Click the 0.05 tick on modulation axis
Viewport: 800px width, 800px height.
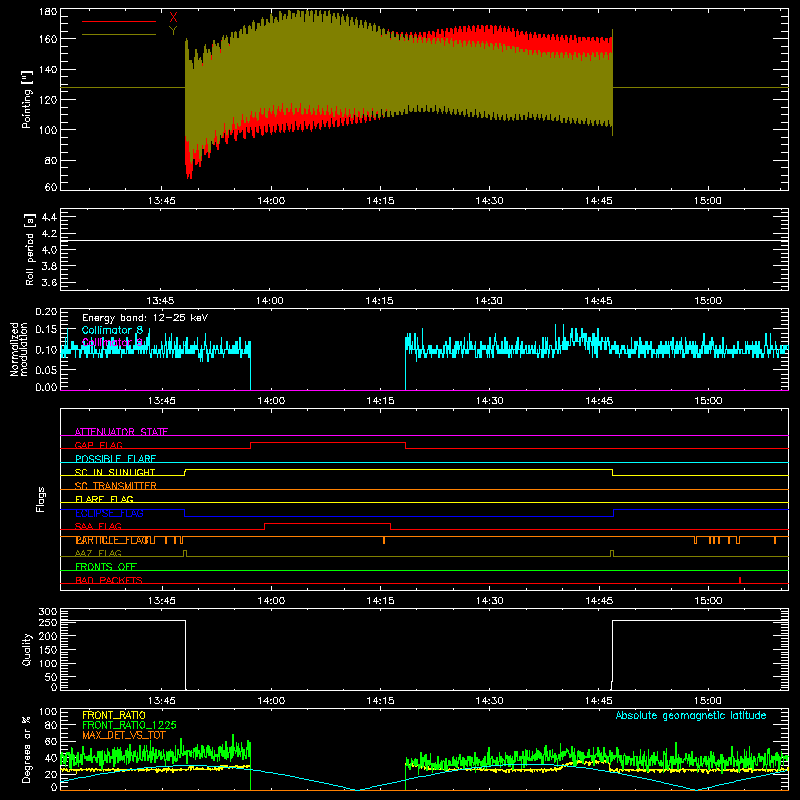[46, 369]
